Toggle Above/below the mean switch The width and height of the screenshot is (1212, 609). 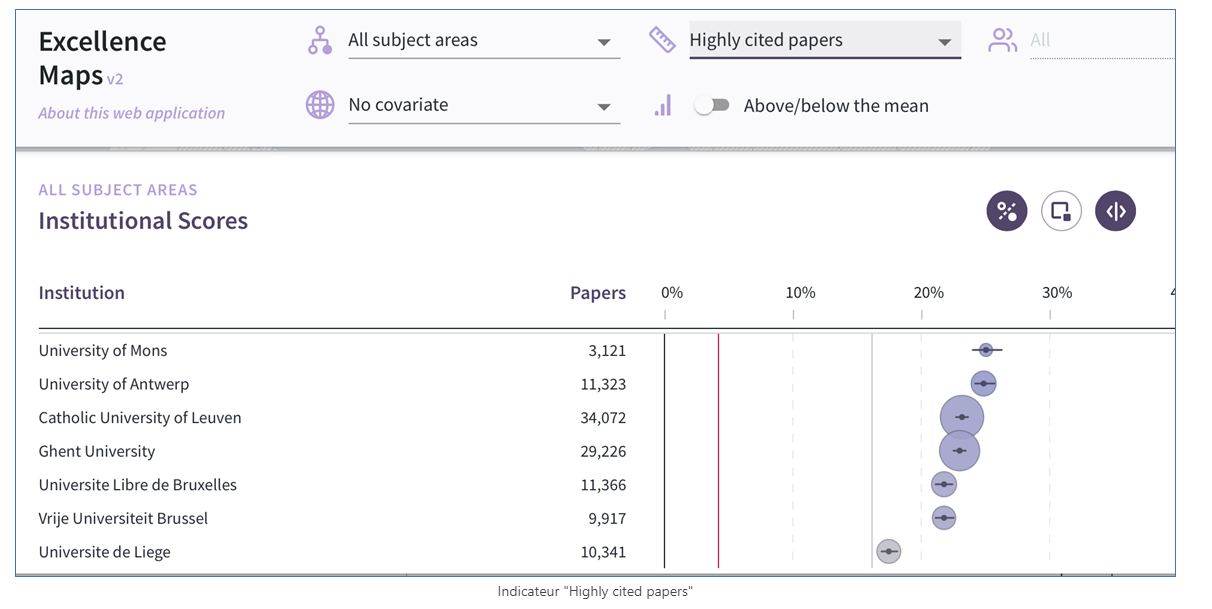pos(712,105)
